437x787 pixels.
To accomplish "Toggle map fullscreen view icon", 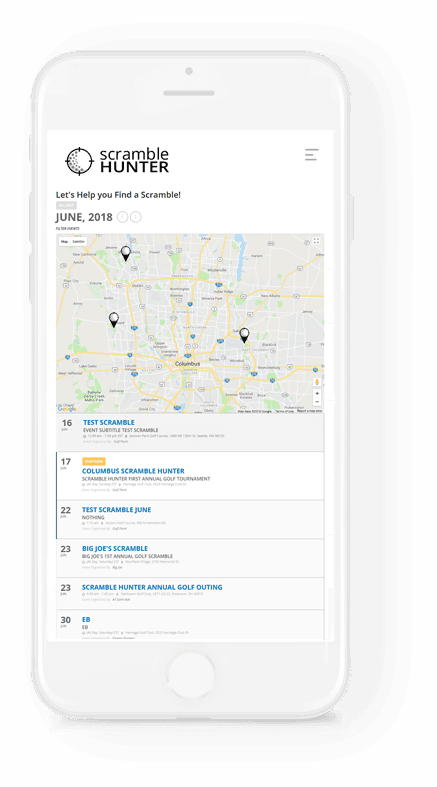I will (316, 241).
